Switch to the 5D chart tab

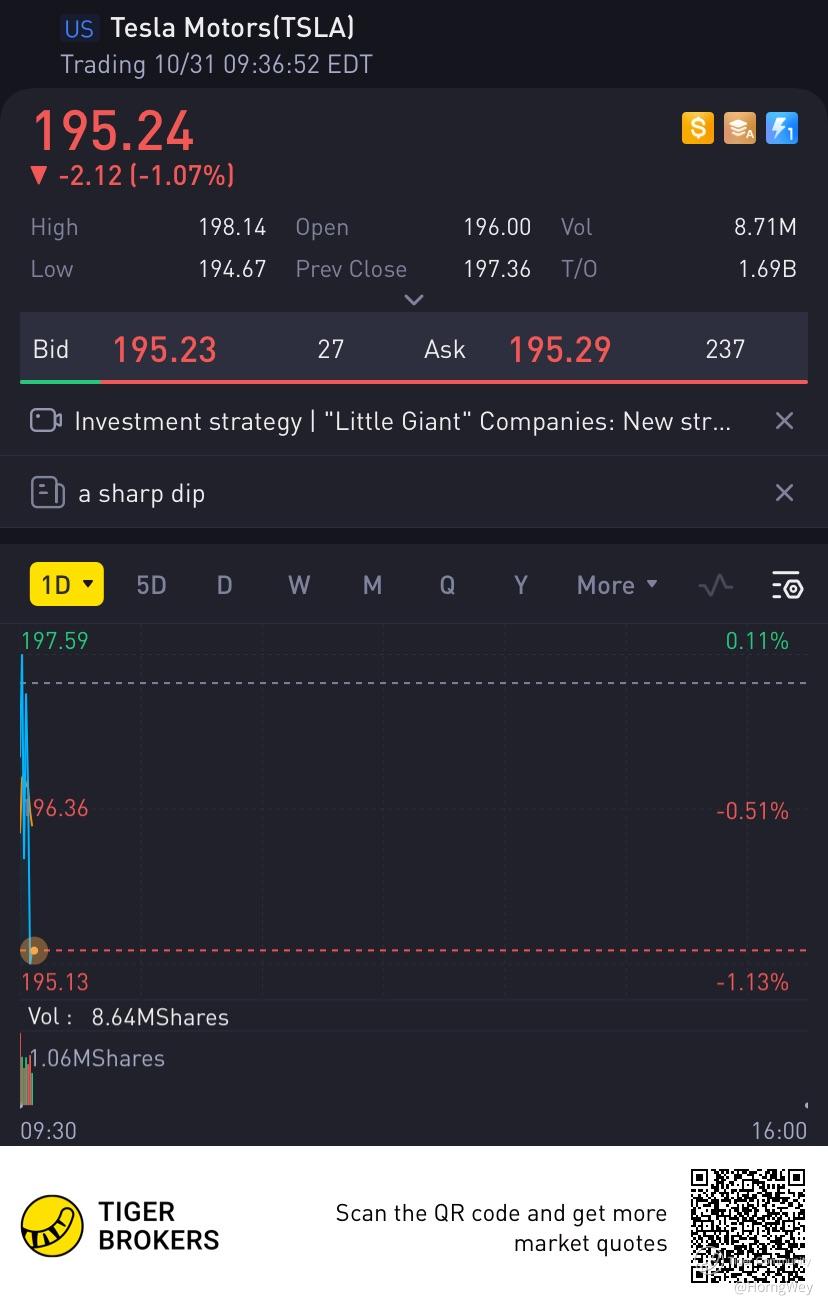click(x=151, y=585)
